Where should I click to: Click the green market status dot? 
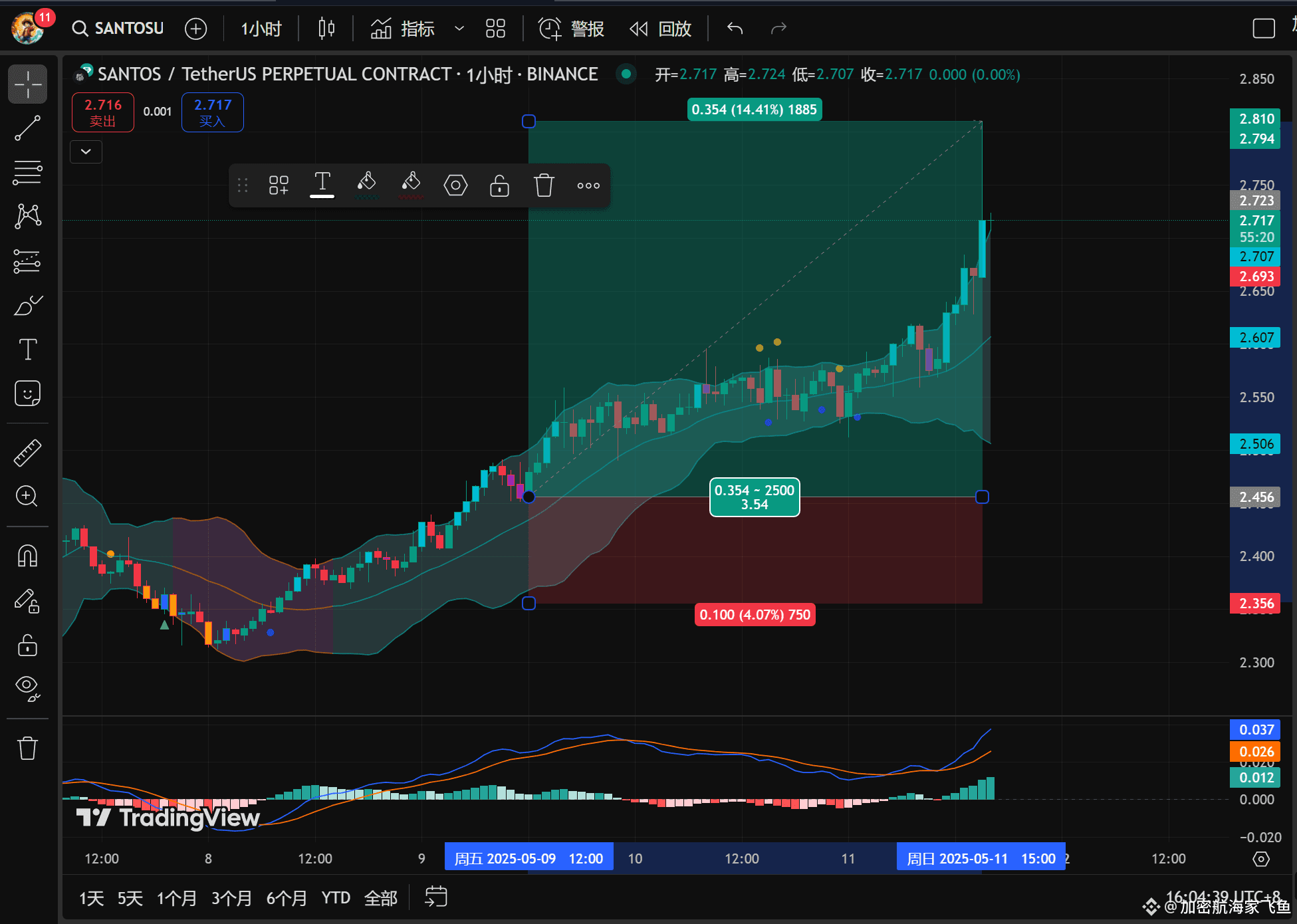pos(625,74)
